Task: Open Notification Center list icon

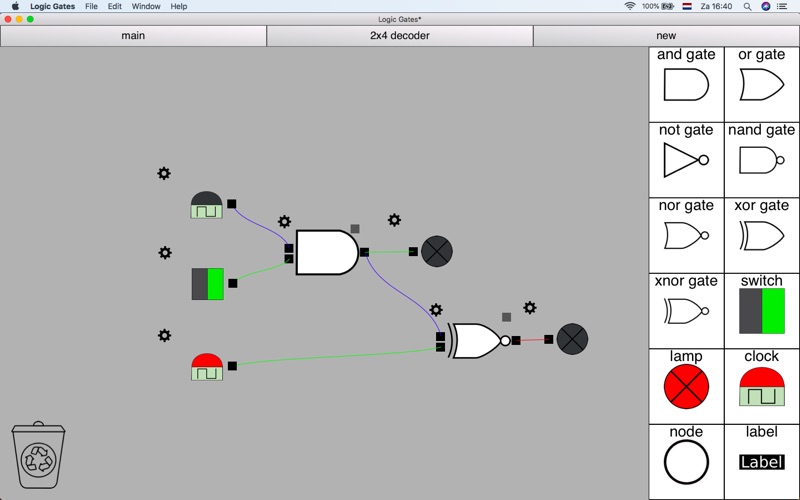Action: [x=782, y=6]
